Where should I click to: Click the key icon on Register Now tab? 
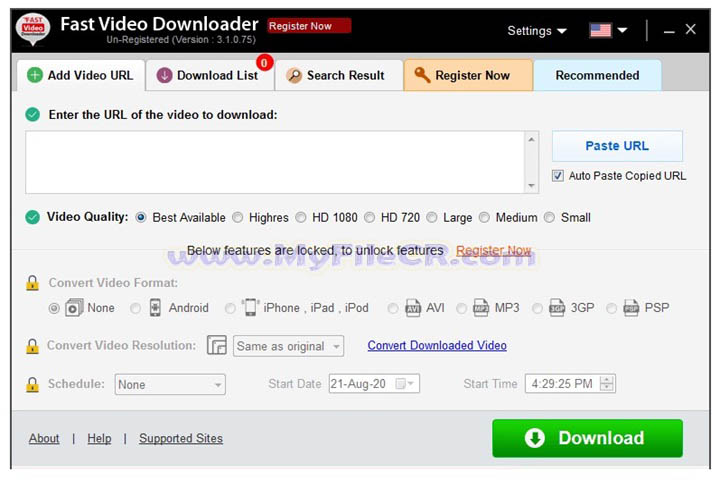[422, 74]
